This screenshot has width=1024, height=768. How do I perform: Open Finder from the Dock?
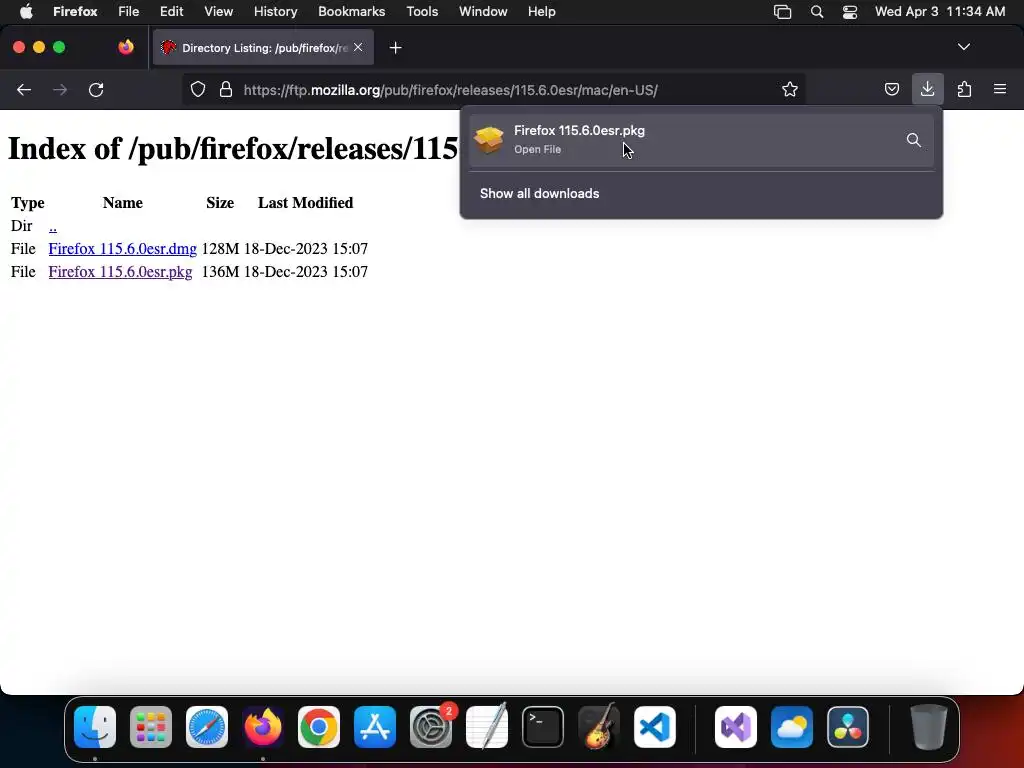[x=95, y=727]
